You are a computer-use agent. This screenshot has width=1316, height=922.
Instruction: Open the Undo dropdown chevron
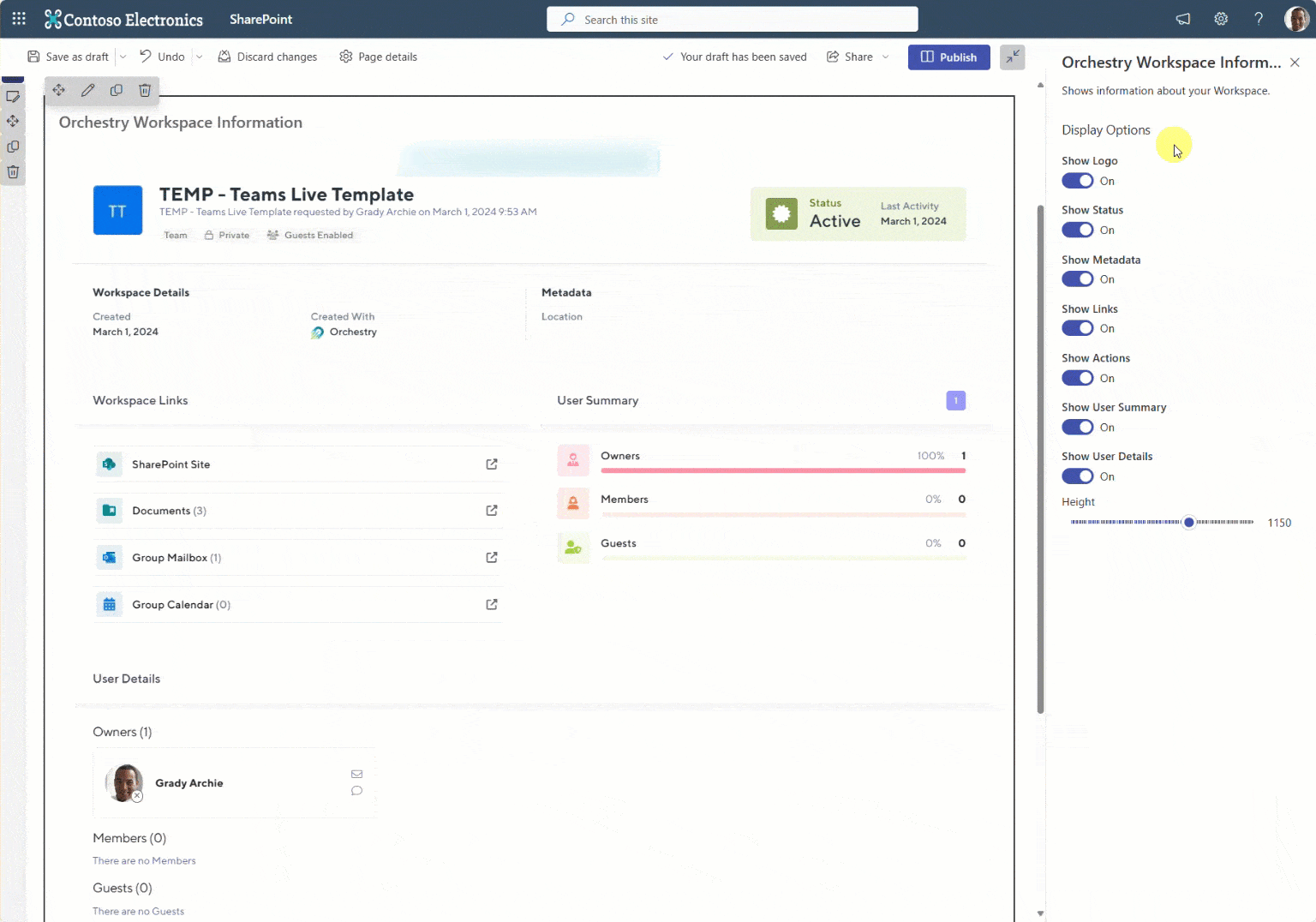pyautogui.click(x=199, y=57)
